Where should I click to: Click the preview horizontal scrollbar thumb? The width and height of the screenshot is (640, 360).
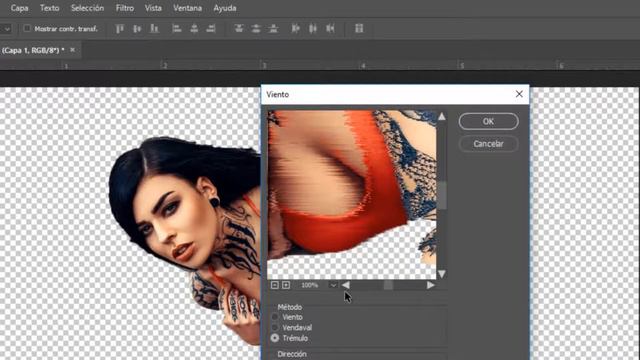point(388,285)
